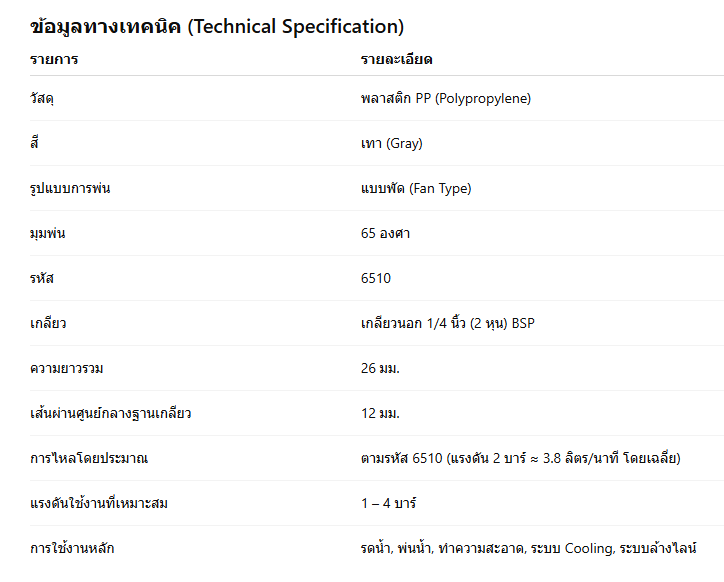724x582 pixels.
Task: Select the 26 มม. length value
Action: (381, 368)
